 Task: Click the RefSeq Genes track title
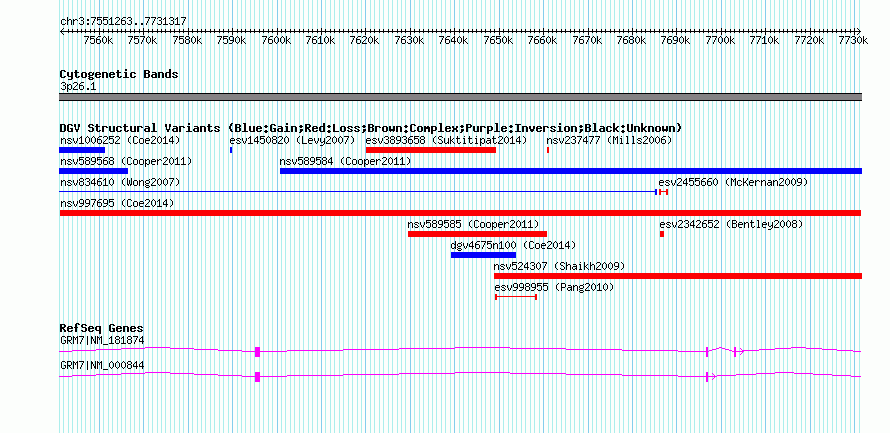click(102, 329)
